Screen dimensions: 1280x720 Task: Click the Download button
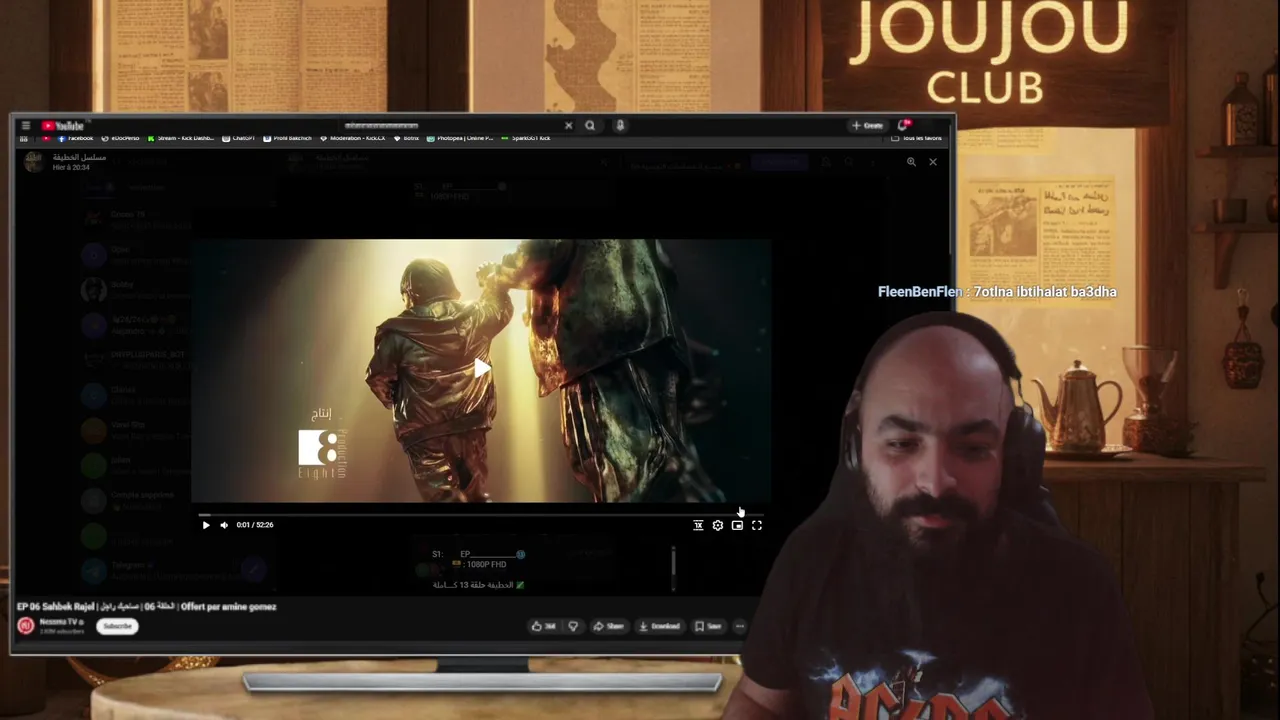tap(660, 626)
